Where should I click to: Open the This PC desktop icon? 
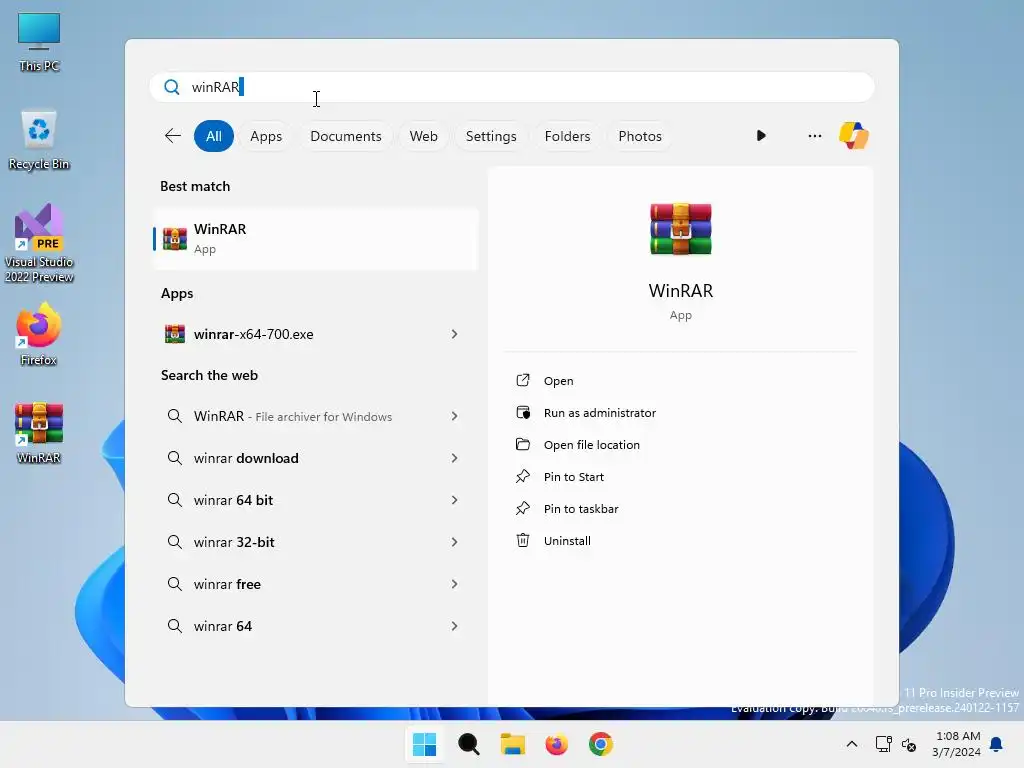coord(39,42)
